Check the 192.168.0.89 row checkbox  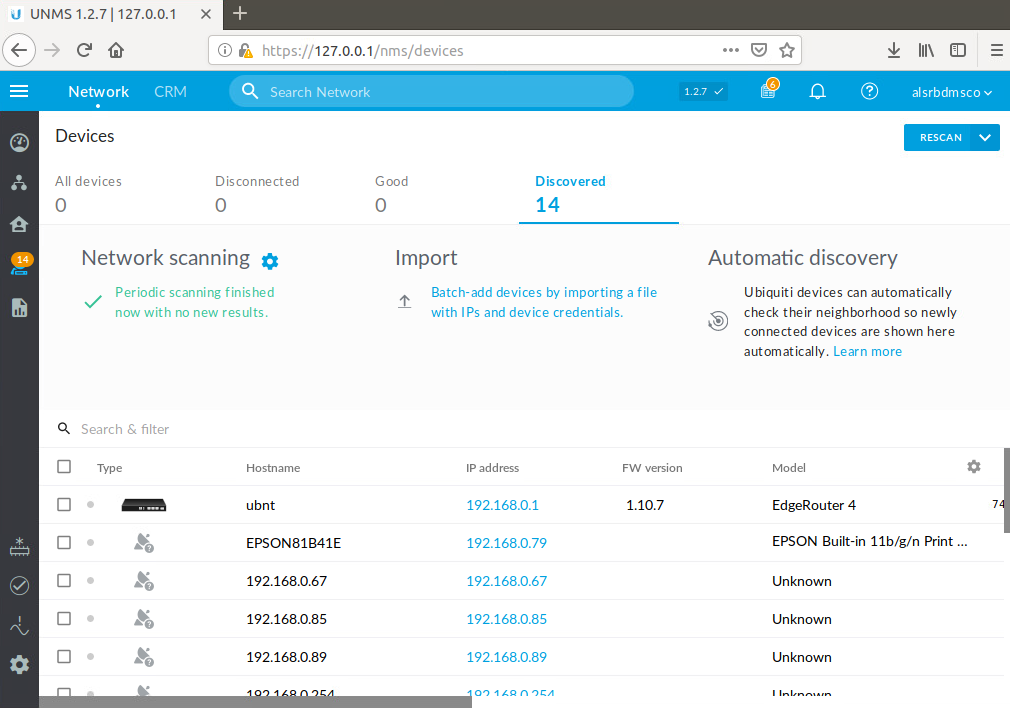(x=64, y=656)
